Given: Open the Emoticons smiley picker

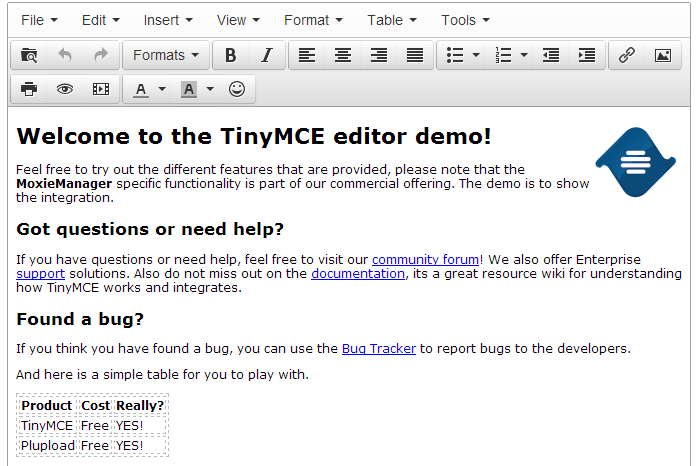Looking at the screenshot, I should pos(237,89).
